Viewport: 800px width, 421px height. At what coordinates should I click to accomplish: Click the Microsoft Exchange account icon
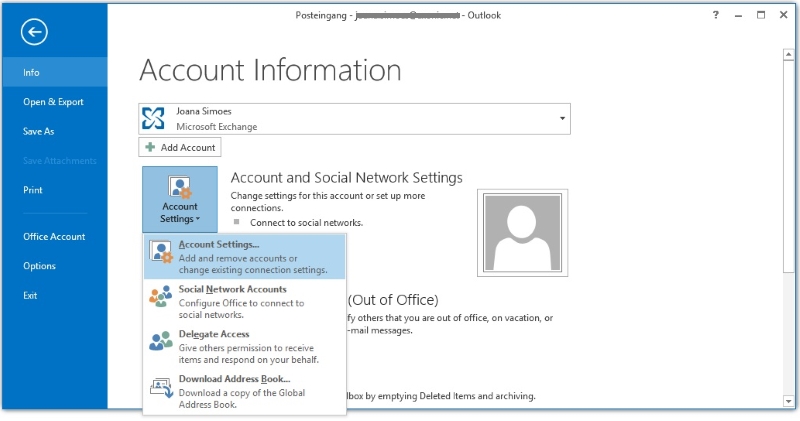[153, 118]
